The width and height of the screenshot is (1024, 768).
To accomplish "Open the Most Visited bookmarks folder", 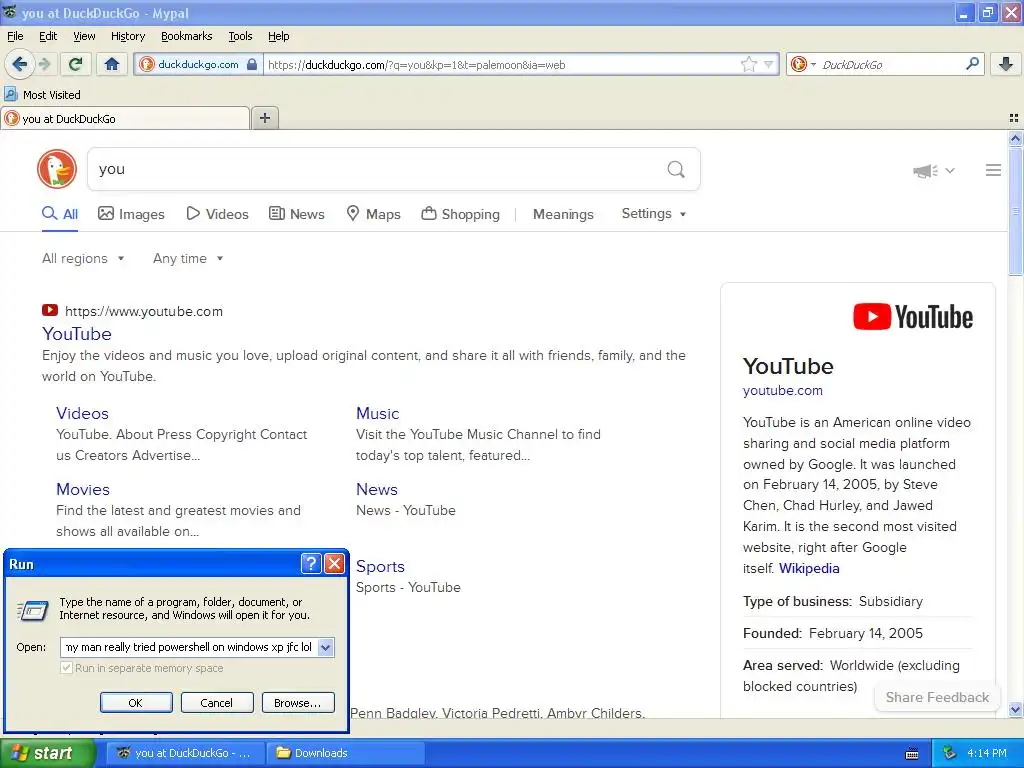I will tap(42, 95).
